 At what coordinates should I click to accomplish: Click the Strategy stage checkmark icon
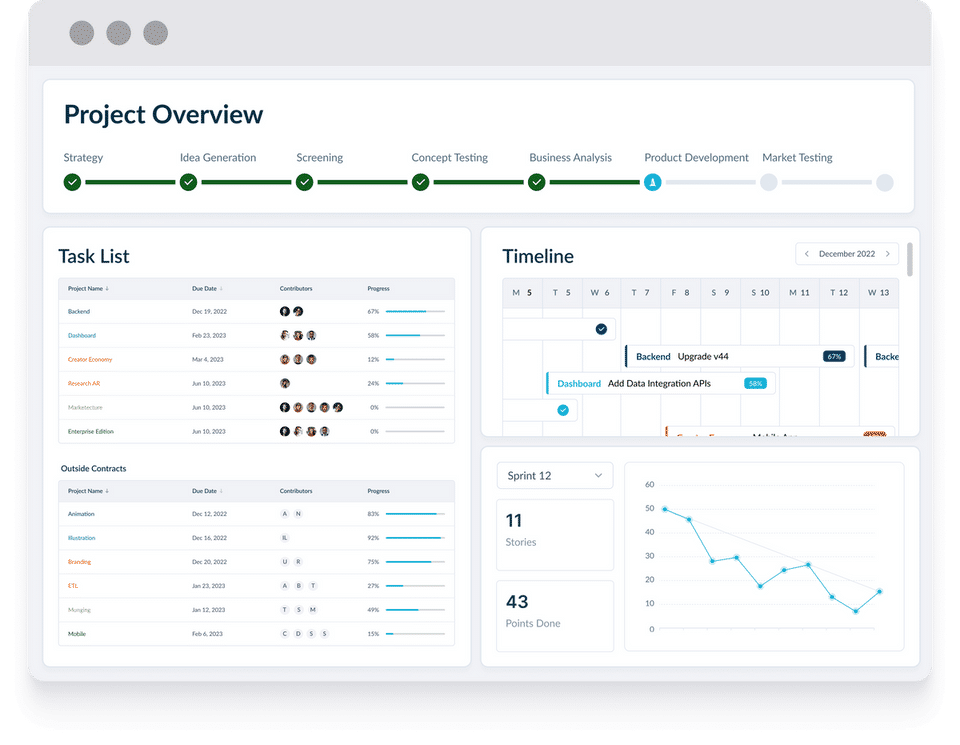pyautogui.click(x=72, y=182)
